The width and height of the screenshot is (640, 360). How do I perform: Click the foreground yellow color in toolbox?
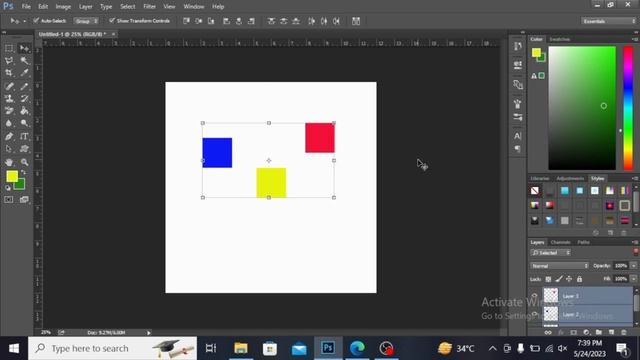click(11, 176)
